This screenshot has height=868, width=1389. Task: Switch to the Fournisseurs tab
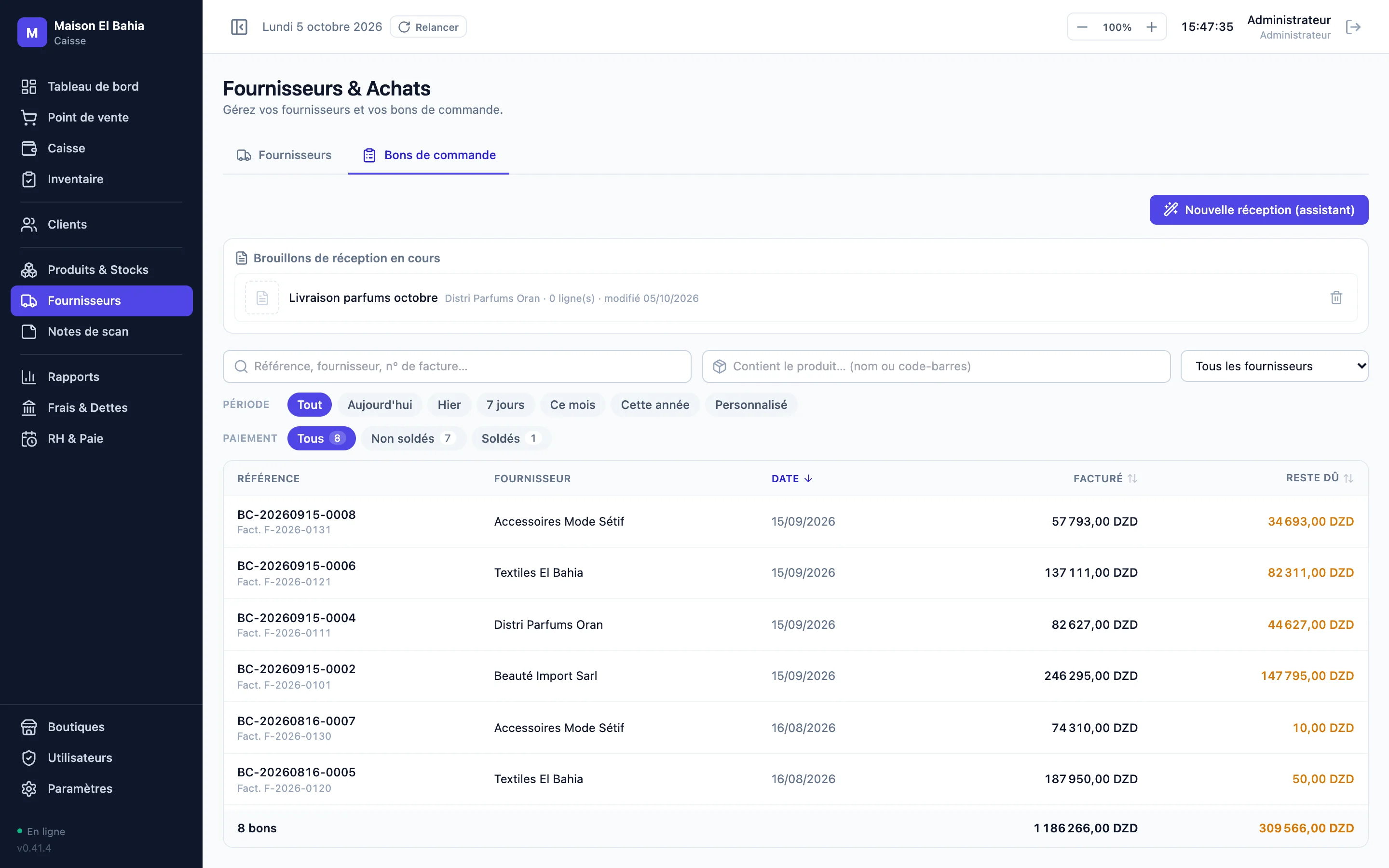(284, 155)
